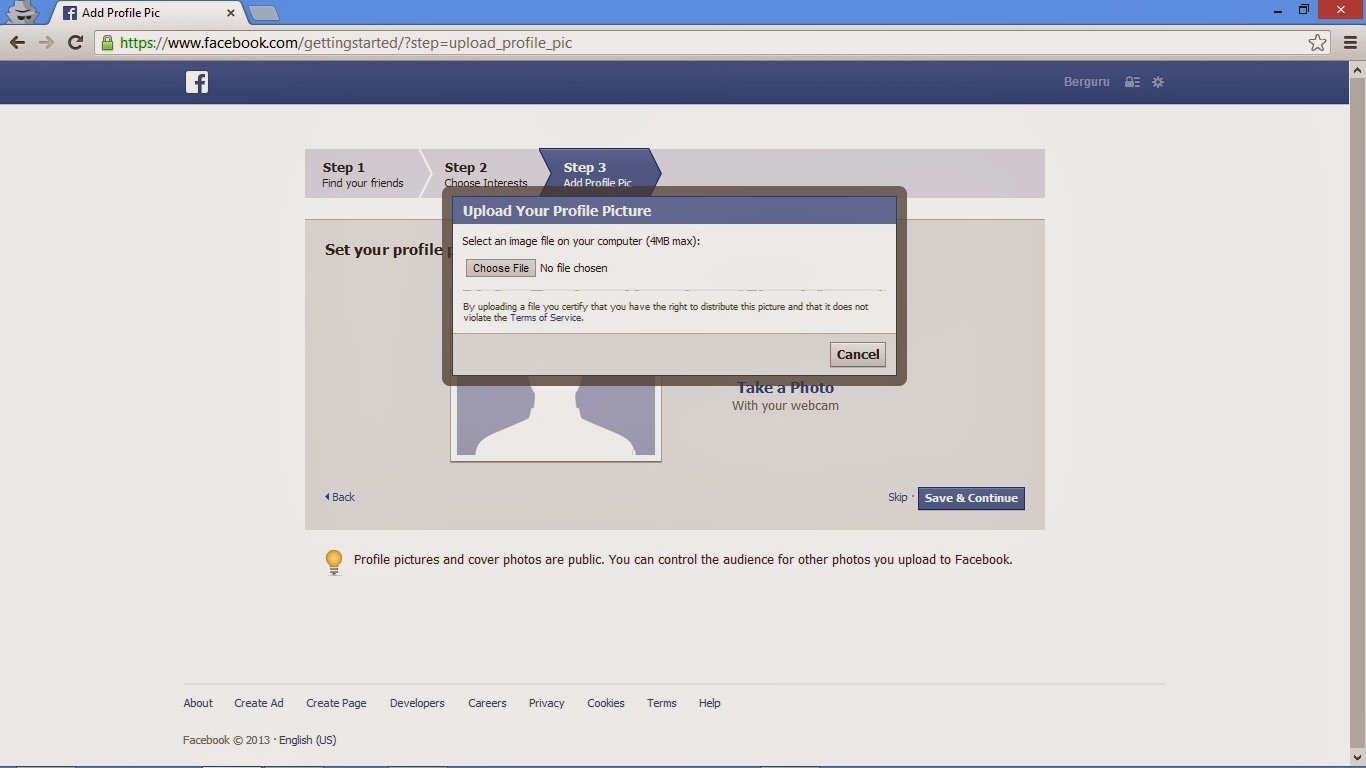
Task: Open the Create Ad footer link
Action: click(259, 703)
